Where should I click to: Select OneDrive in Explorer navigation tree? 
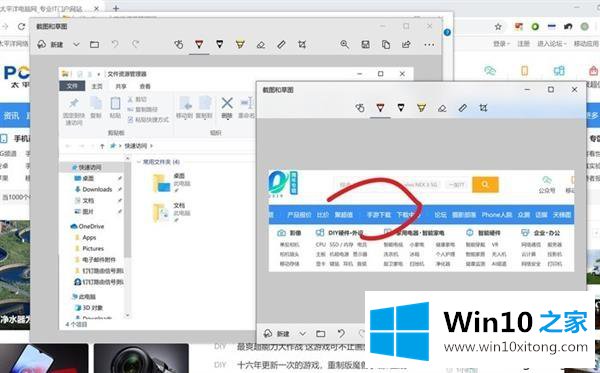tap(91, 226)
